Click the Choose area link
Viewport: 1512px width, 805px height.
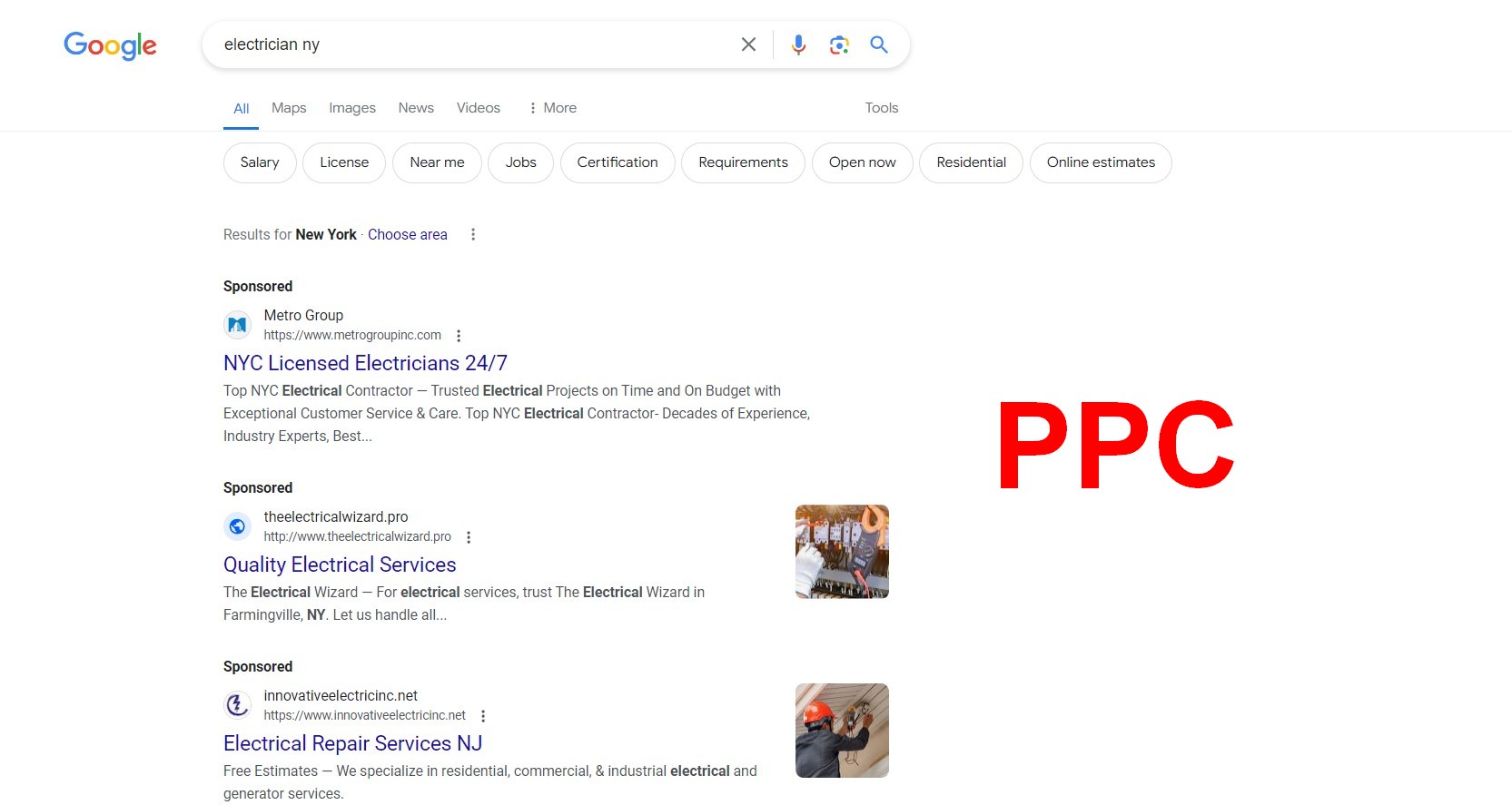(408, 234)
